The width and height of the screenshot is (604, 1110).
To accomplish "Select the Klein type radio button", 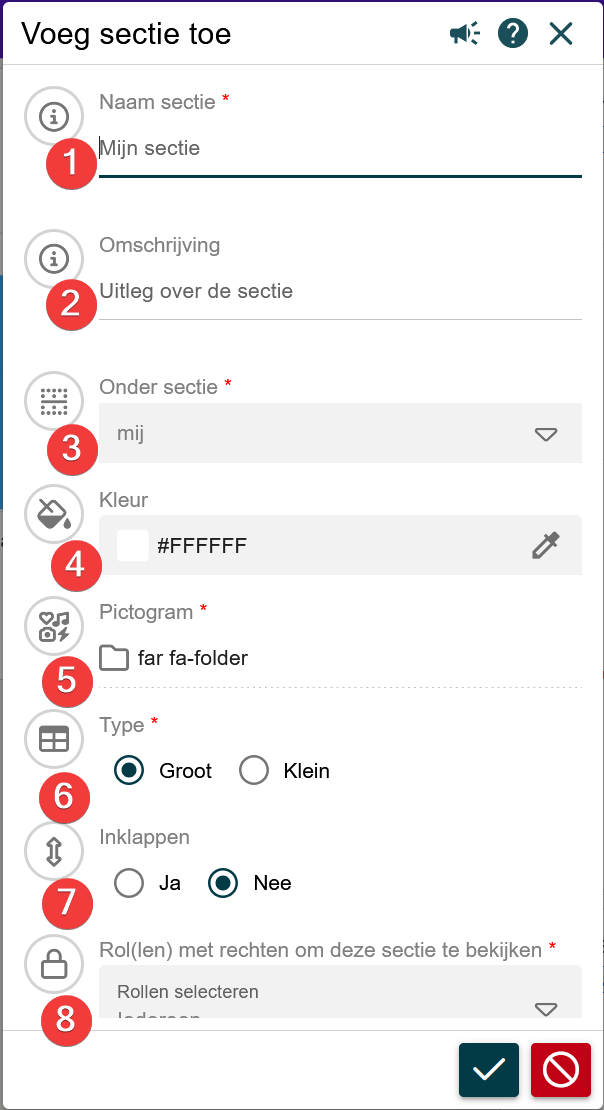I will pyautogui.click(x=254, y=771).
